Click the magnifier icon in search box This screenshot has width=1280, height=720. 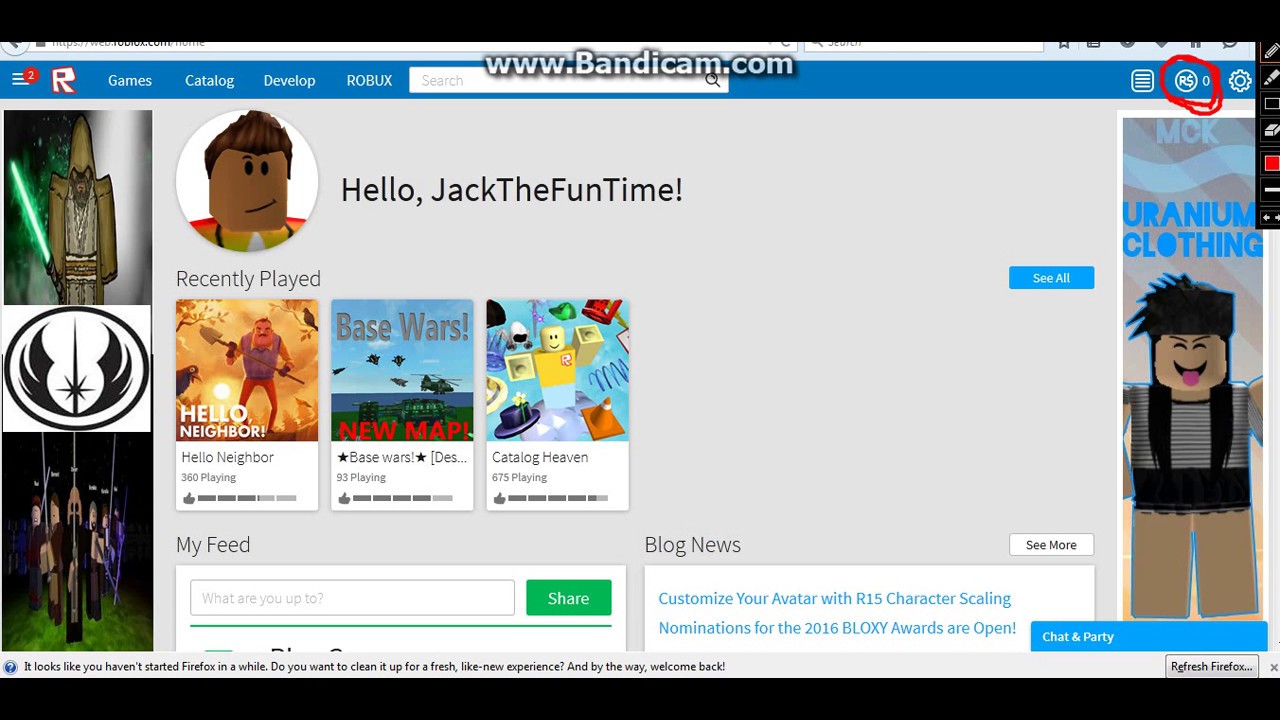pyautogui.click(x=712, y=80)
